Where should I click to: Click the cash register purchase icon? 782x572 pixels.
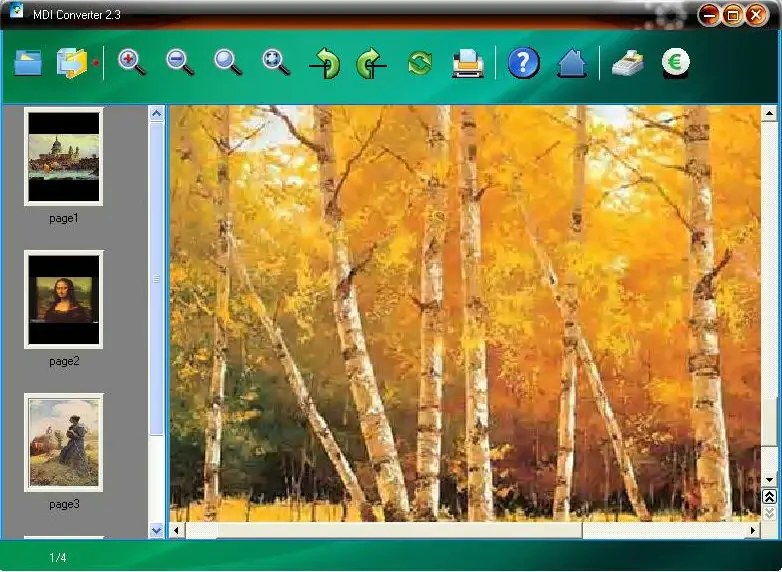point(628,63)
